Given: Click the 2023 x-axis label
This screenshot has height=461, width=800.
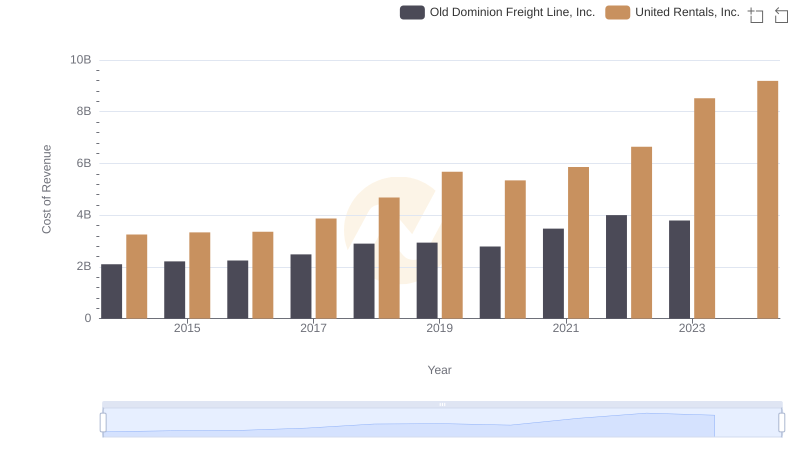Looking at the screenshot, I should (692, 328).
